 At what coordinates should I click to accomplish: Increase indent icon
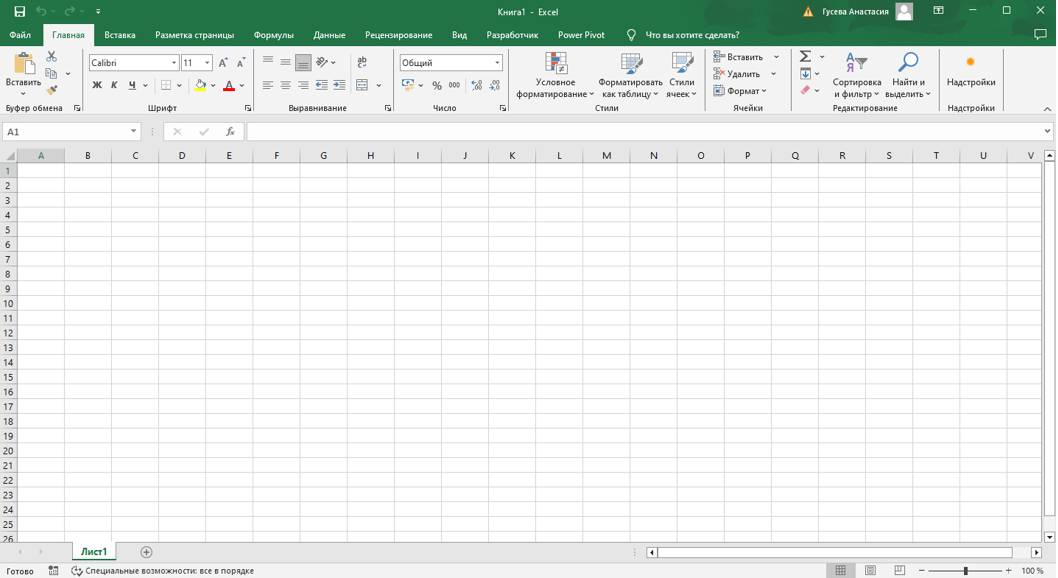click(x=339, y=85)
